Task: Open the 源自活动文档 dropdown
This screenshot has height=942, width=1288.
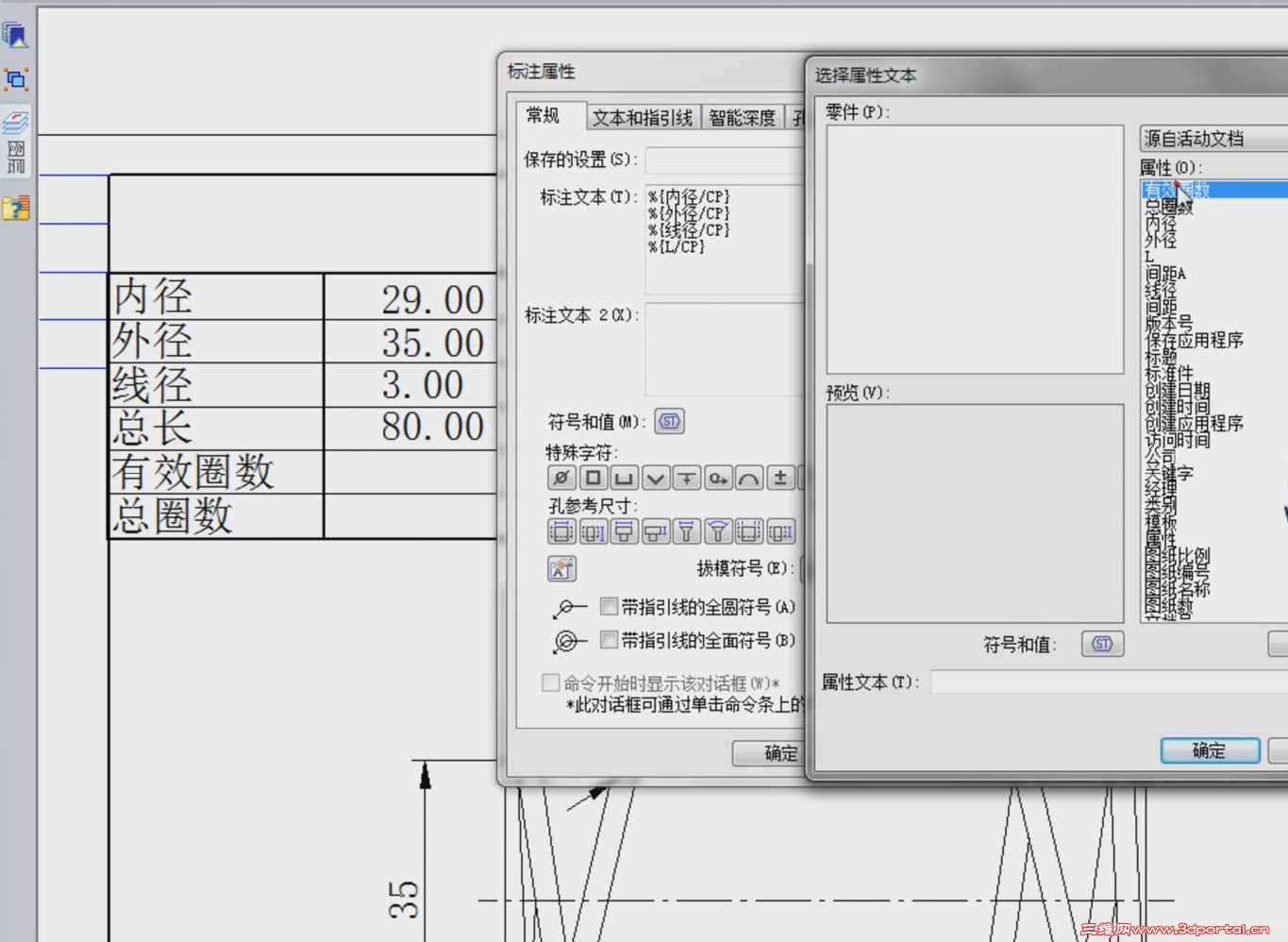Action: (1213, 139)
